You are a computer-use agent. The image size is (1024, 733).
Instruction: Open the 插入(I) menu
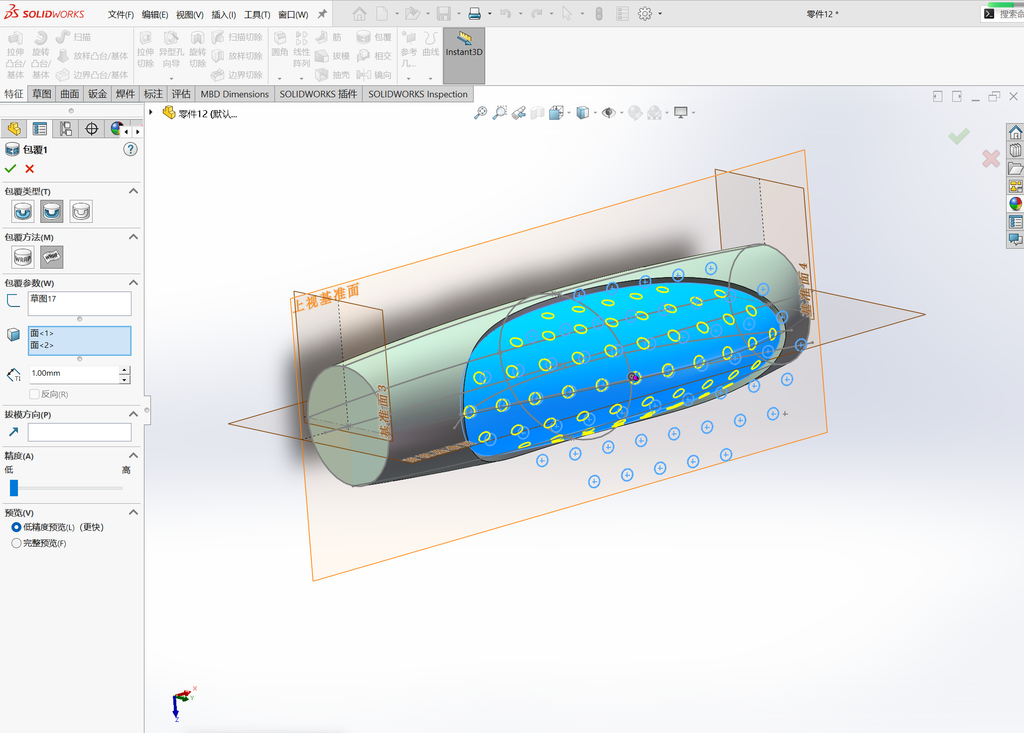(x=223, y=14)
